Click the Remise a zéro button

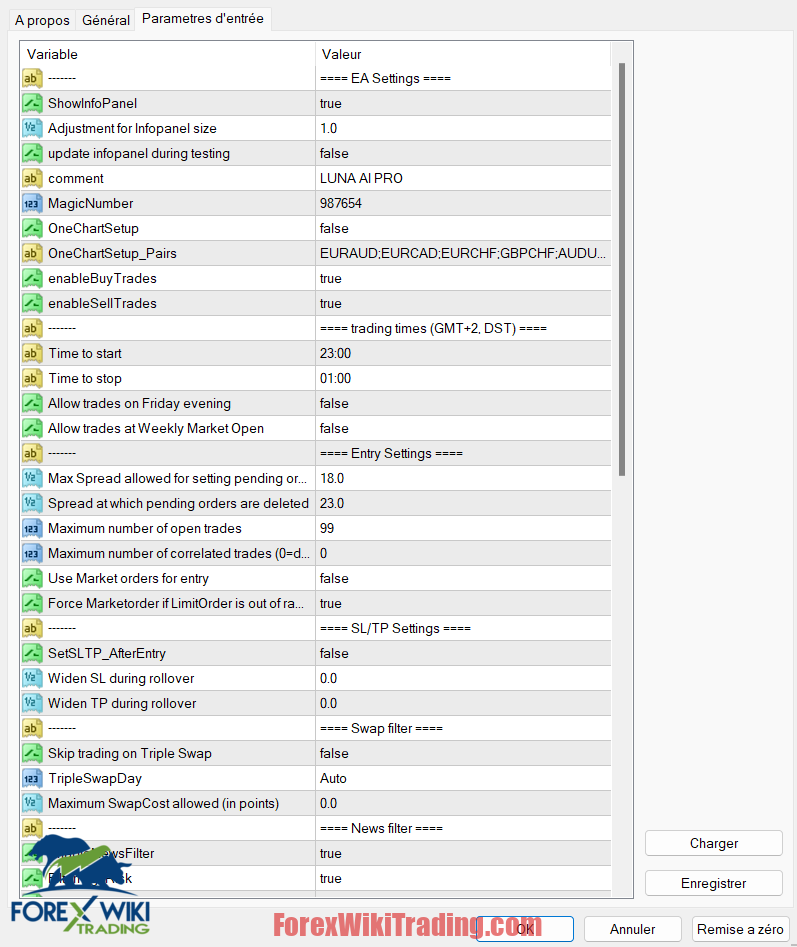[740, 929]
